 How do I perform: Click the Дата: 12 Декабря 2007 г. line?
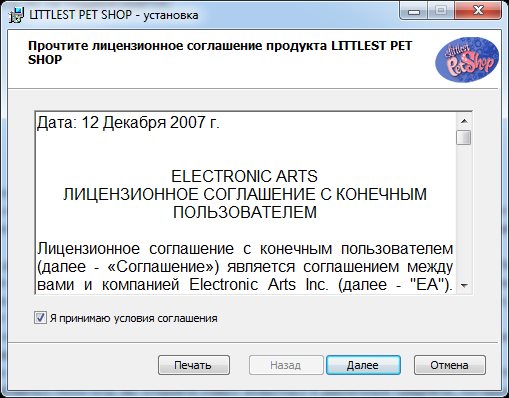[x=128, y=123]
